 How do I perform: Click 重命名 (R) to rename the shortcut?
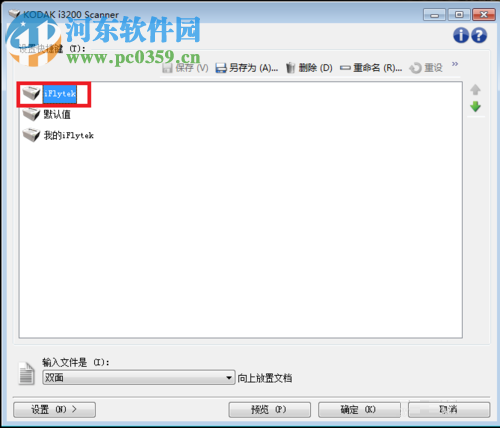(x=371, y=68)
